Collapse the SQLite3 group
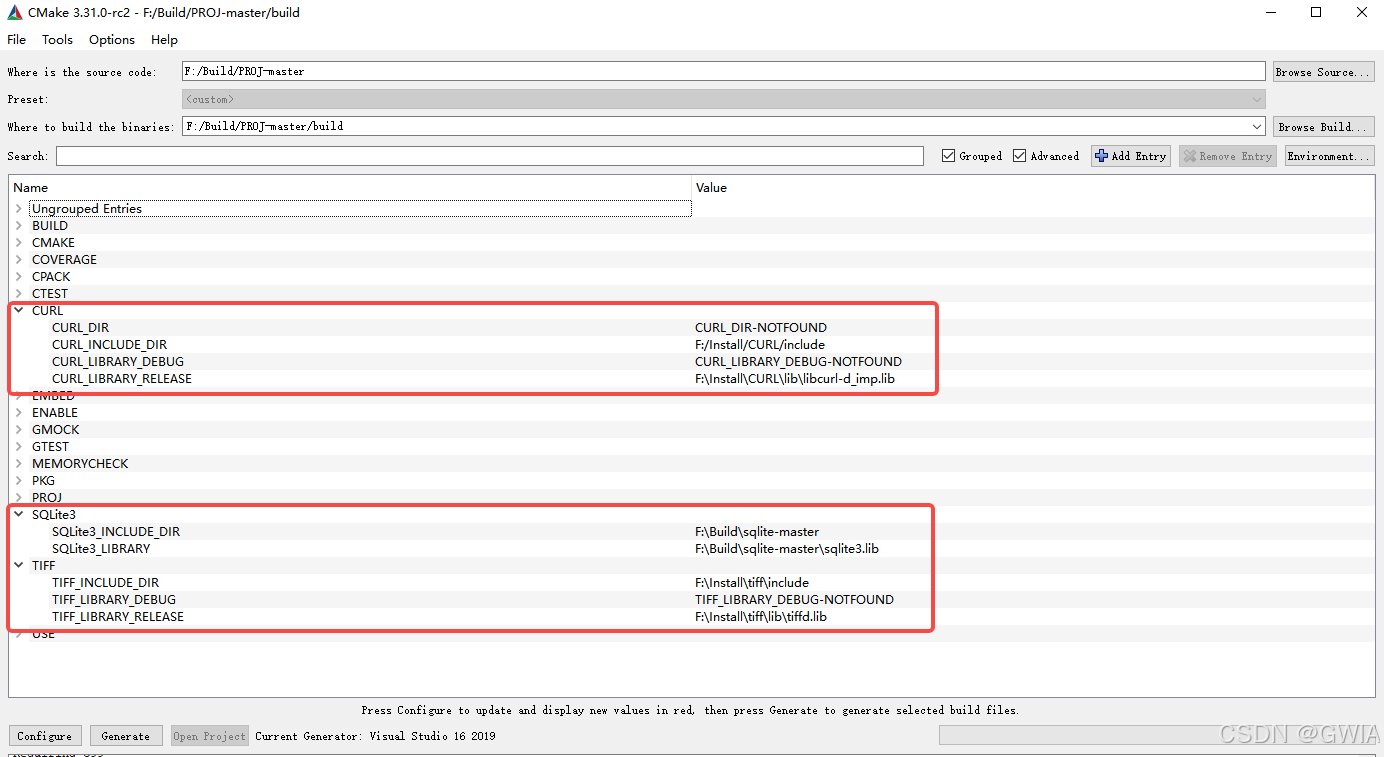Viewport: 1384px width, 757px height. point(19,515)
